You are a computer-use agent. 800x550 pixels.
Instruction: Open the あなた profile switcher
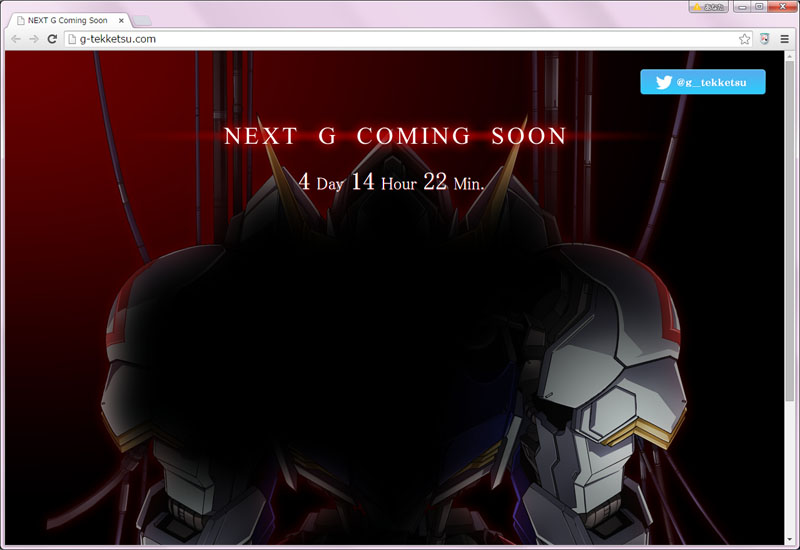[x=708, y=6]
